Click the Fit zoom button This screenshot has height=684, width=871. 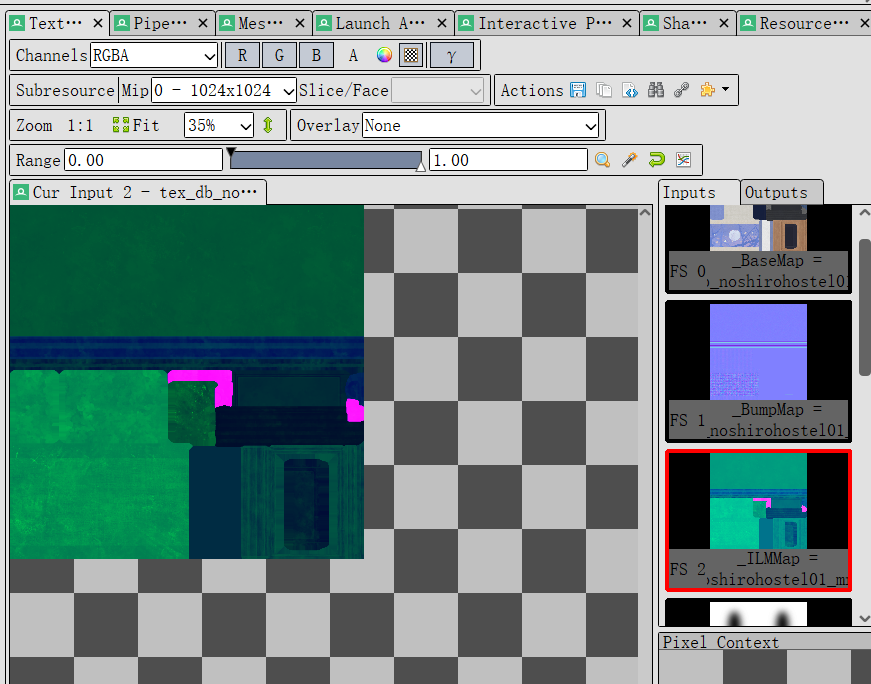pos(136,126)
